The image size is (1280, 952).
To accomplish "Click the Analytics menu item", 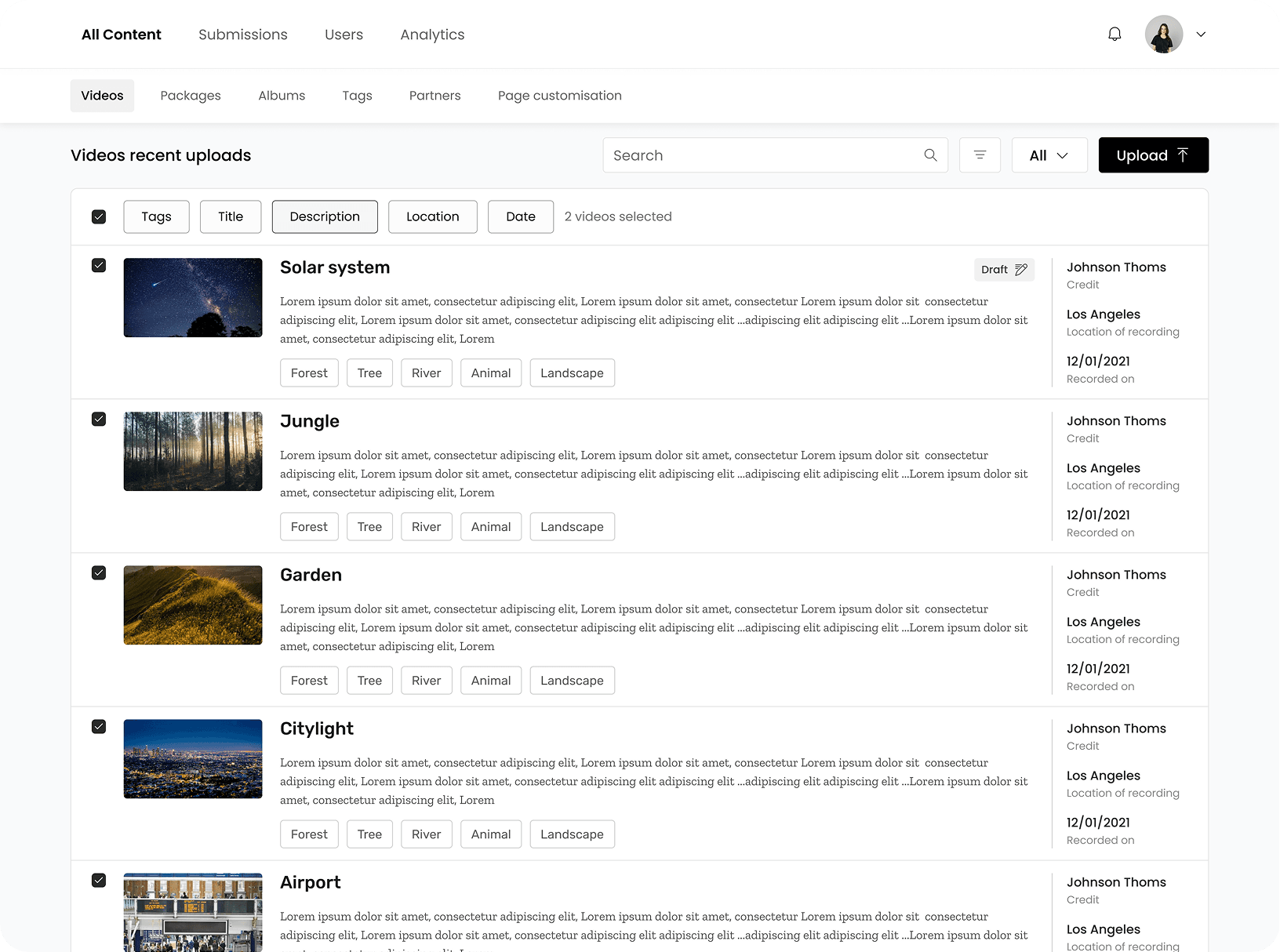I will tap(431, 34).
